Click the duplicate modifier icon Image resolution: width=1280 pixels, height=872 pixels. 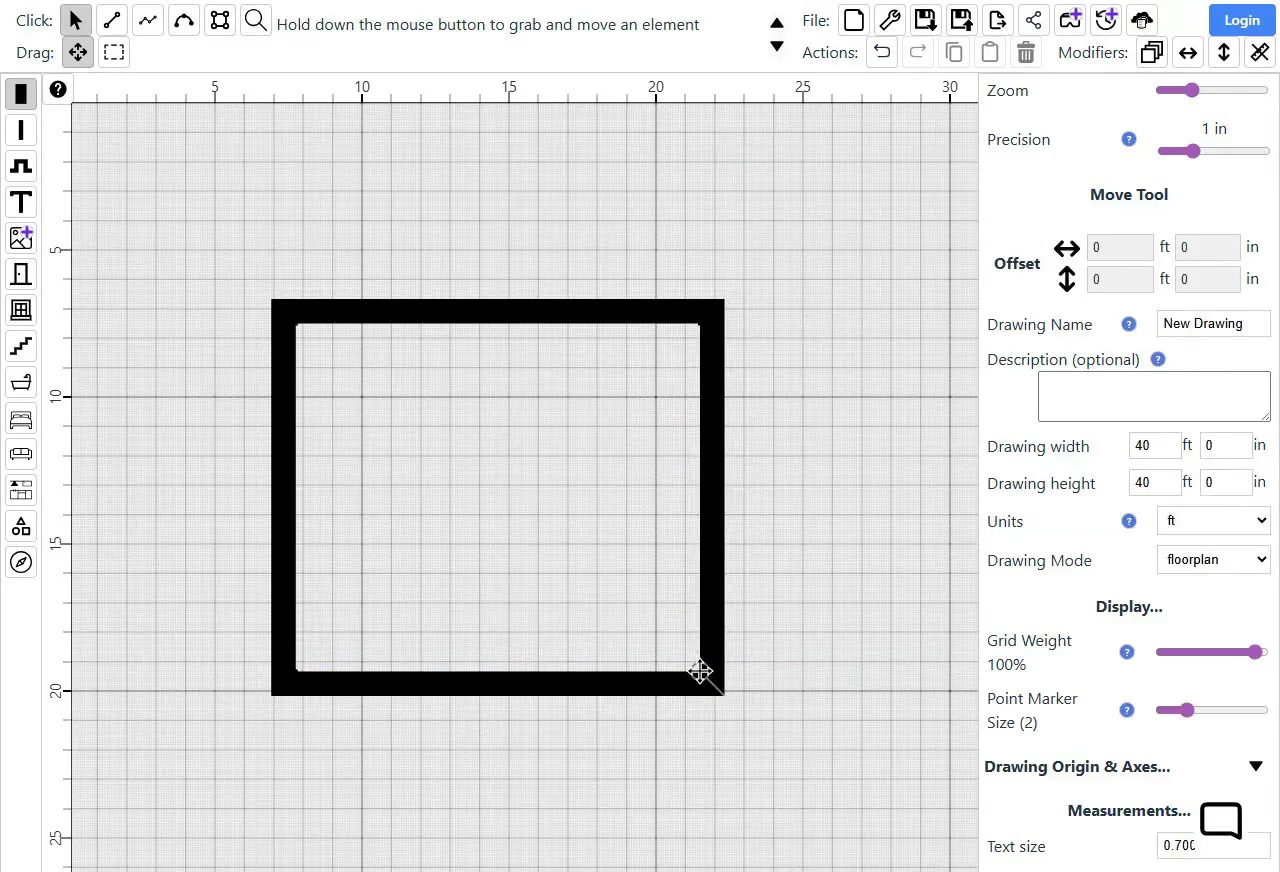(x=1152, y=52)
